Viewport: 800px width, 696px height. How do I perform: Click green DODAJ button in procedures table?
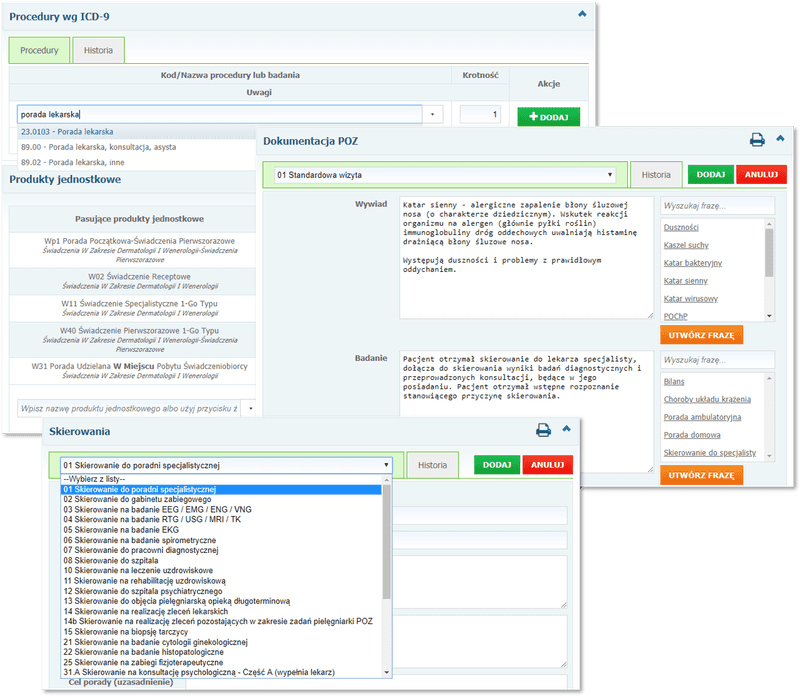tap(548, 117)
